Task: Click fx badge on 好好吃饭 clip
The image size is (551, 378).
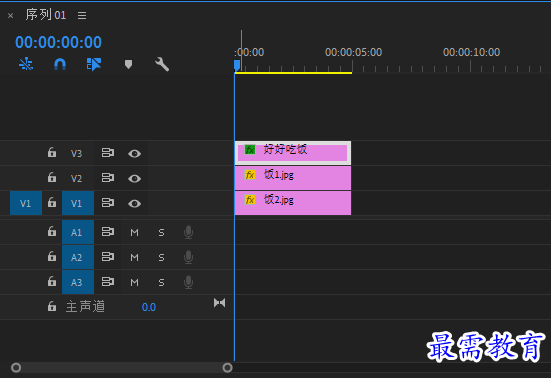Action: 250,150
